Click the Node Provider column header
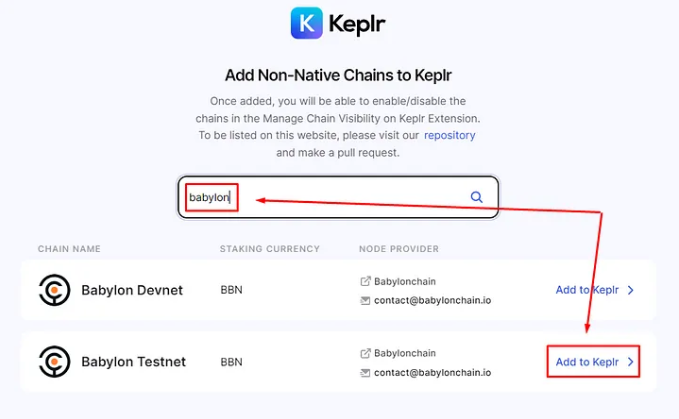This screenshot has width=679, height=419. (399, 249)
